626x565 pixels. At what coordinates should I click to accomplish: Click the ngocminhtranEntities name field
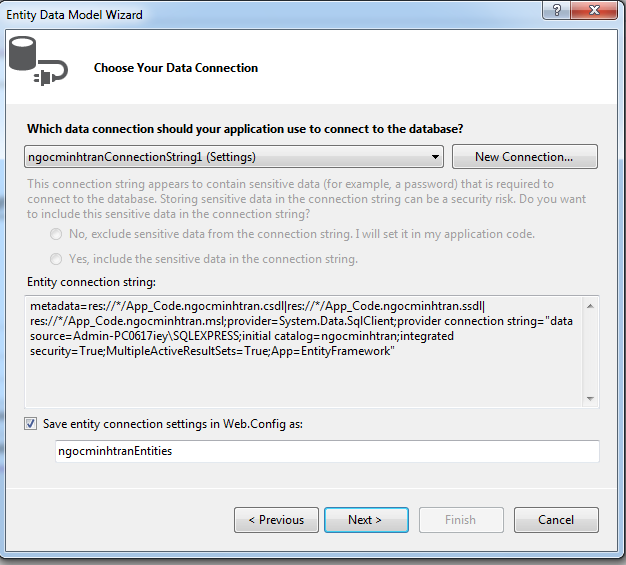(327, 451)
